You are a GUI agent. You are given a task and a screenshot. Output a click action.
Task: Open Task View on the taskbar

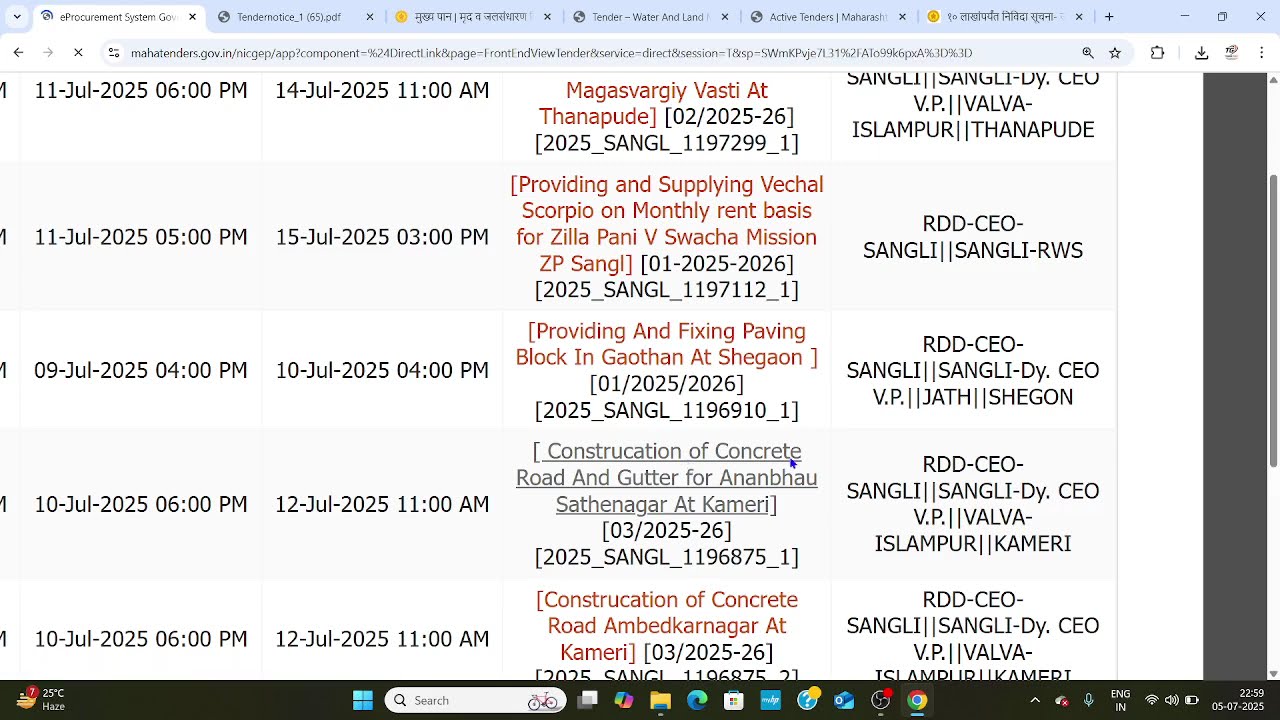pyautogui.click(x=587, y=700)
